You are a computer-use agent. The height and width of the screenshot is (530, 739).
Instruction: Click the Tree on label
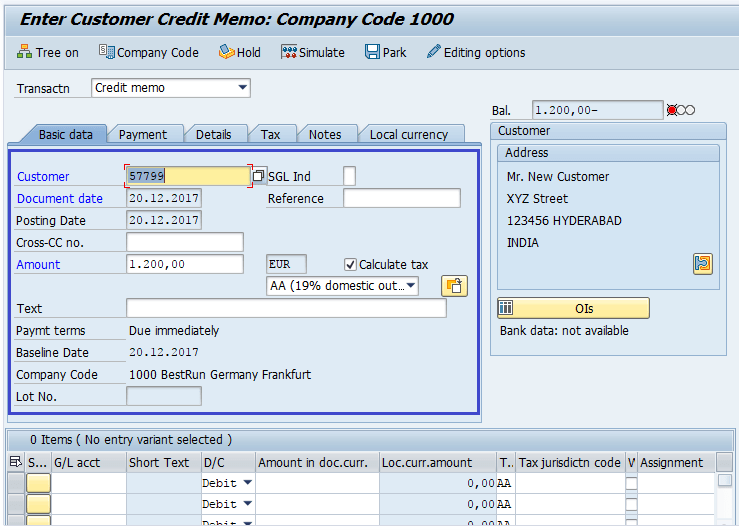tap(57, 52)
